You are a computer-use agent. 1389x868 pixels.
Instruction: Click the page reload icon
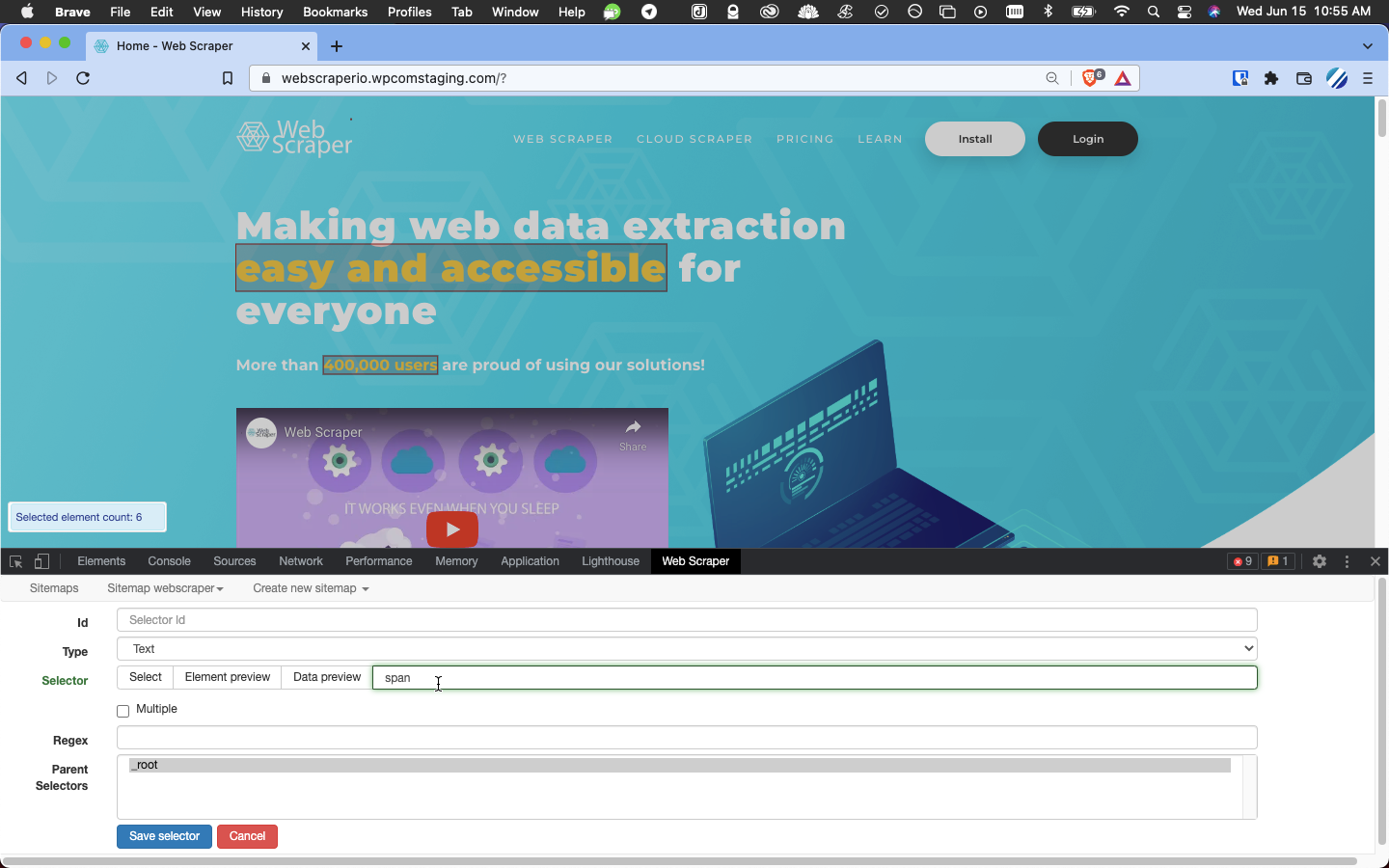(83, 78)
